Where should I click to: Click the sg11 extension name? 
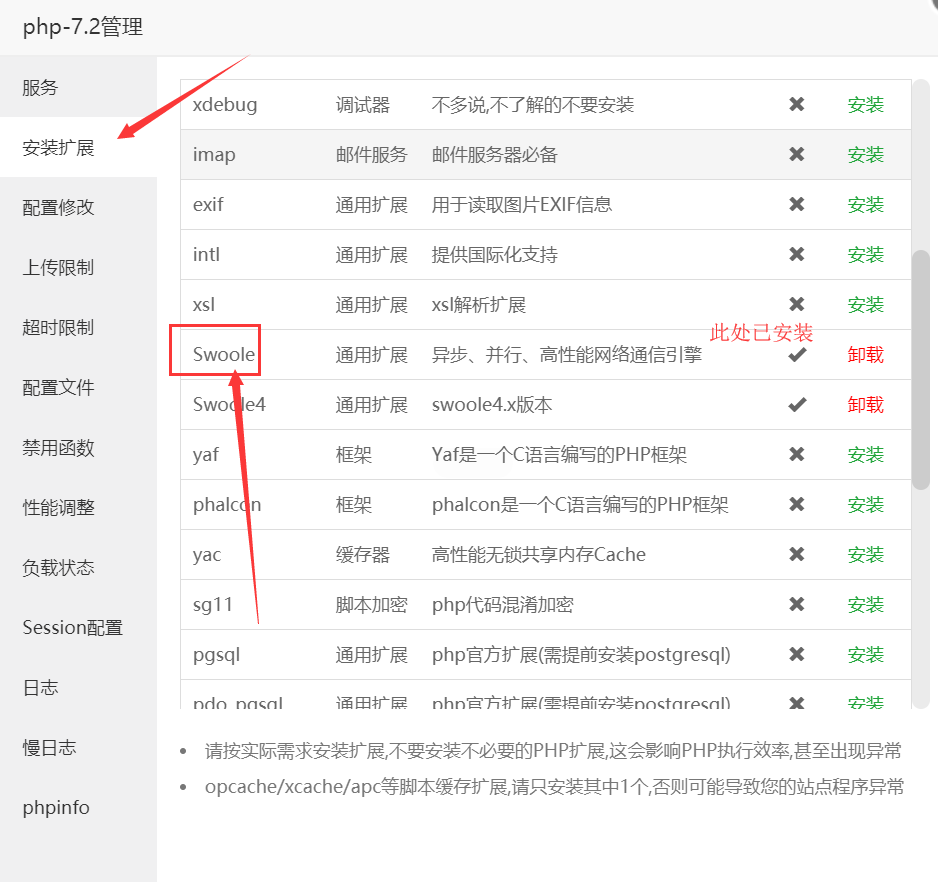tap(212, 605)
